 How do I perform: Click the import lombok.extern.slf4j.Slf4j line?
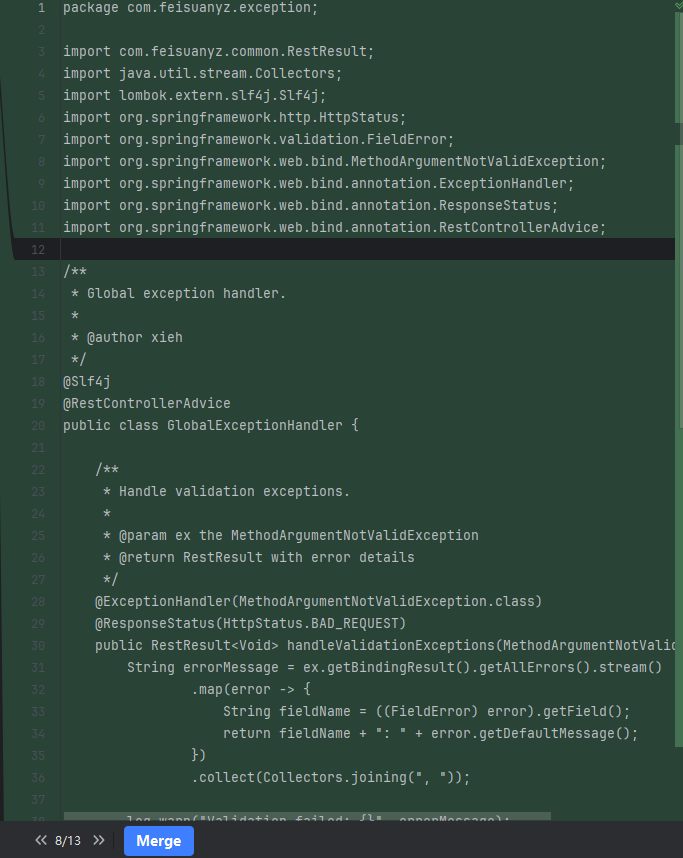point(194,96)
